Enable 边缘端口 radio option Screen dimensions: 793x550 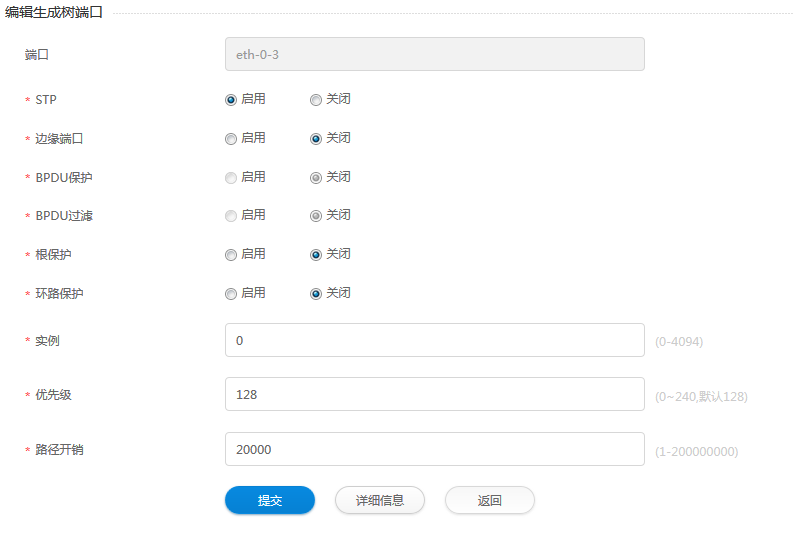(x=231, y=139)
